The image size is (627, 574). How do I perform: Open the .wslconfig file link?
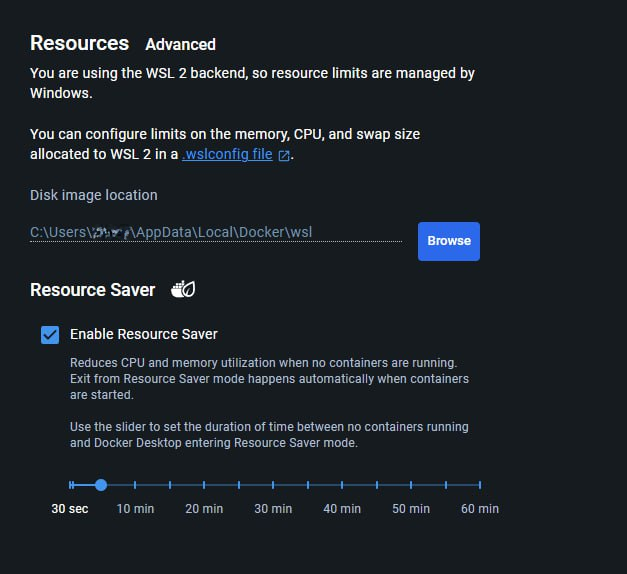[227, 154]
